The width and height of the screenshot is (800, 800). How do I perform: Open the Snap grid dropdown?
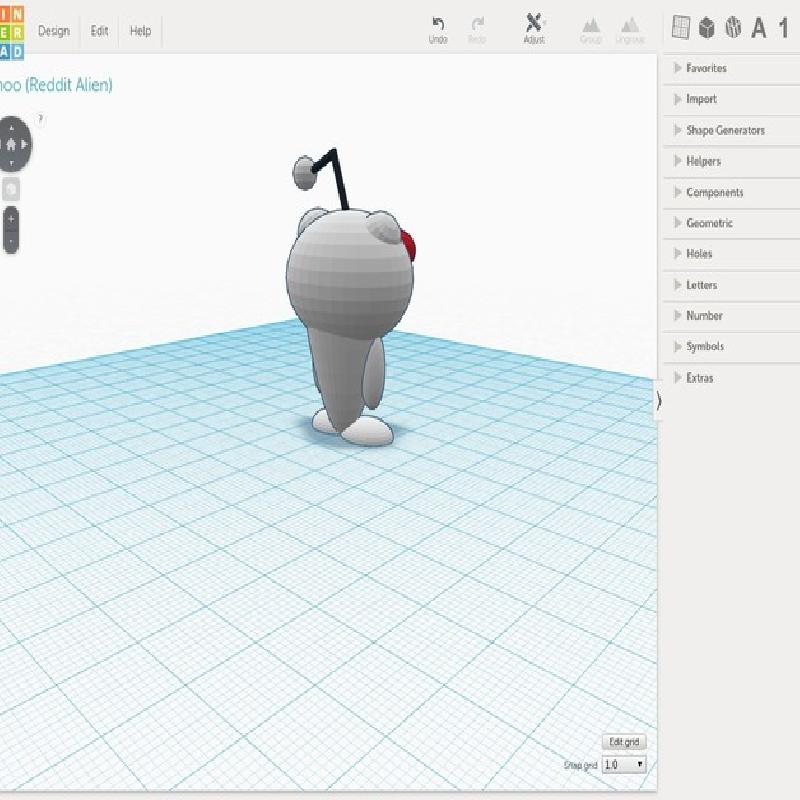coord(624,764)
